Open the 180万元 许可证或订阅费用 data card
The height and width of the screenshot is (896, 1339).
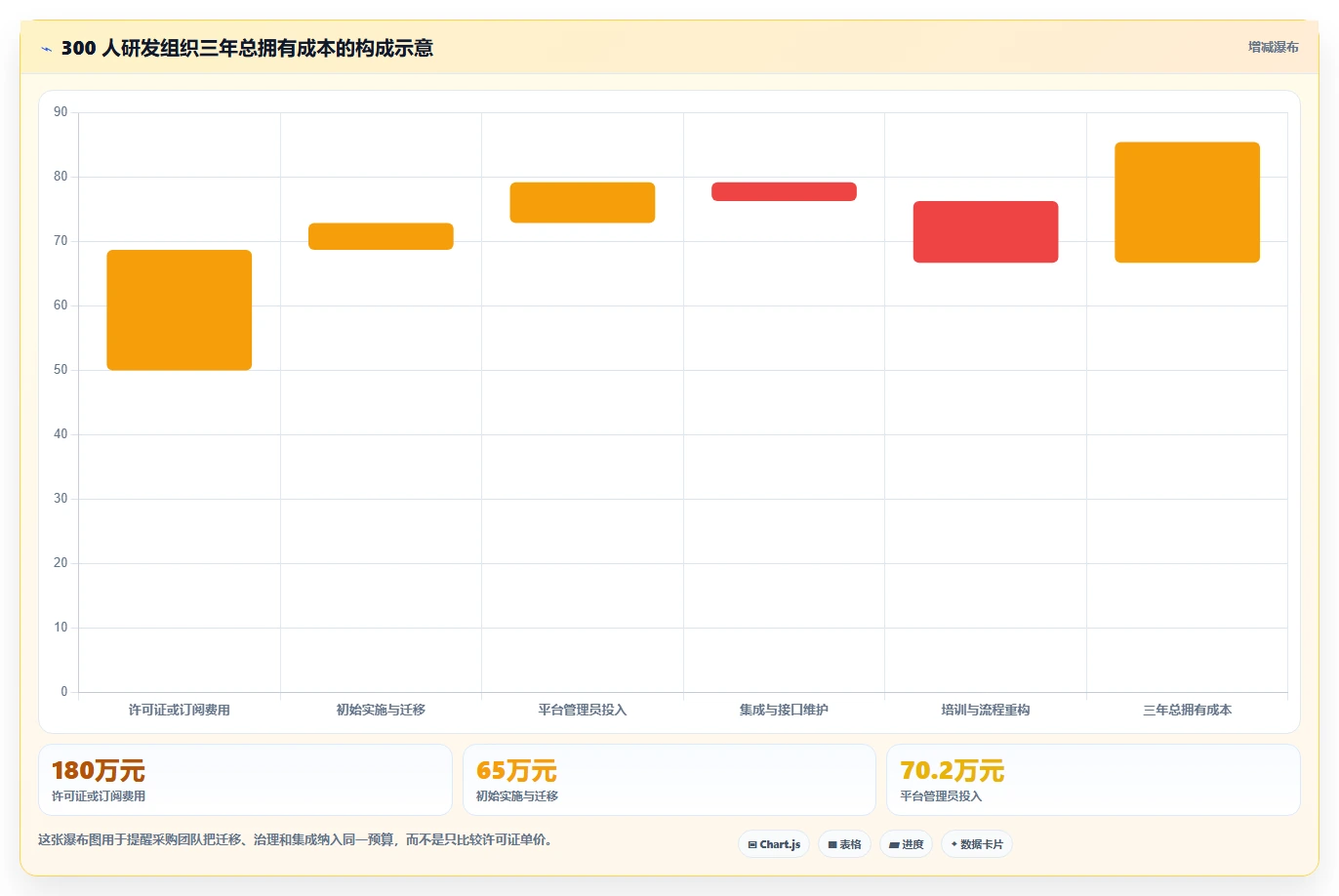coord(245,780)
